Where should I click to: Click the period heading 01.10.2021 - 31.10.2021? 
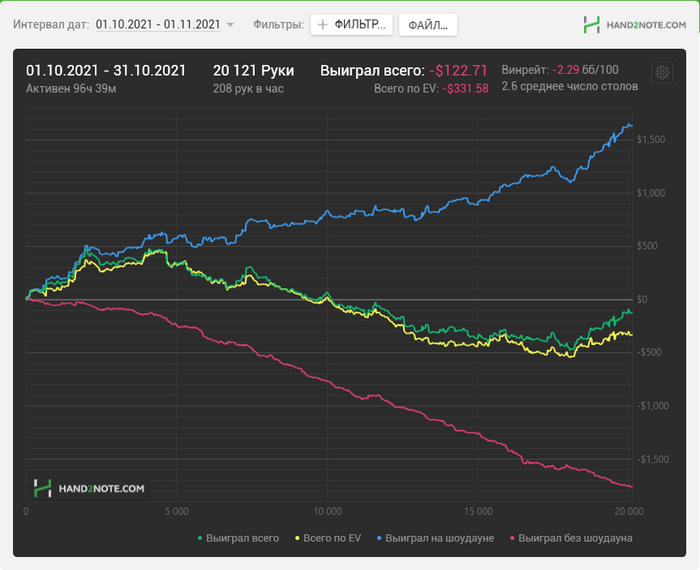point(106,71)
